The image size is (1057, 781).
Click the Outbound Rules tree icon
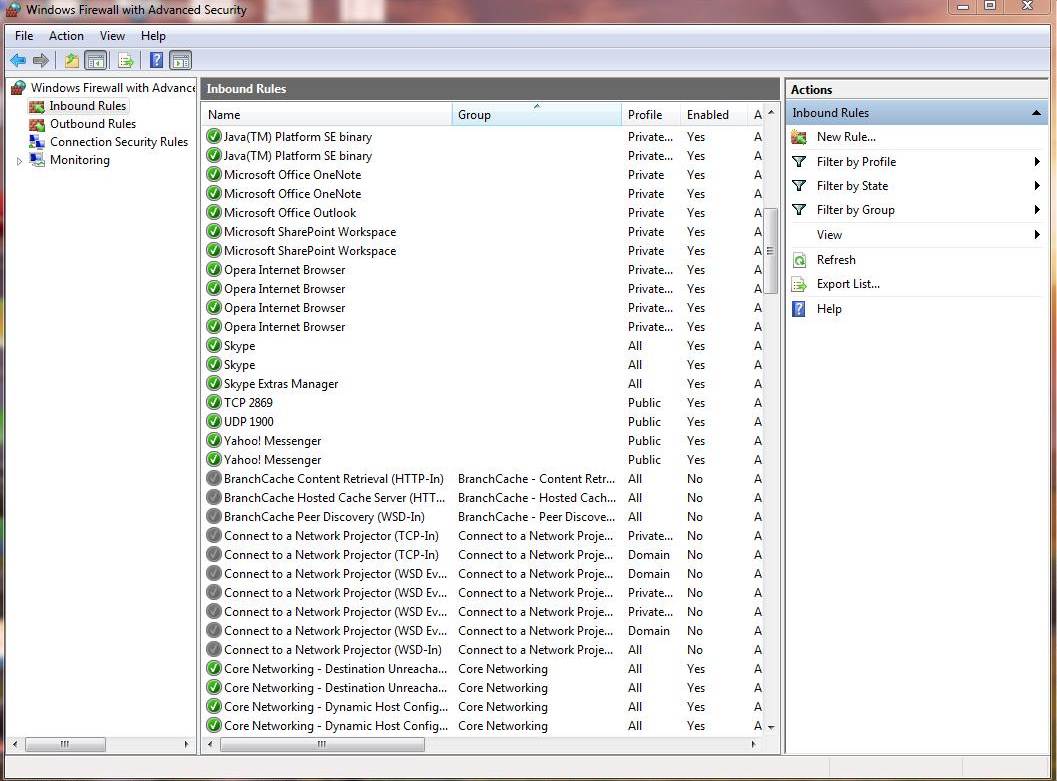(x=36, y=124)
